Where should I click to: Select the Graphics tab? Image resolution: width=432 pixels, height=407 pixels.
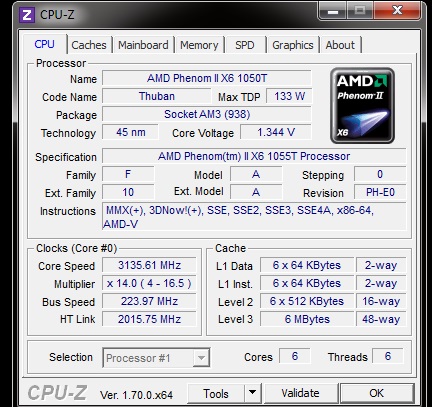coord(293,45)
